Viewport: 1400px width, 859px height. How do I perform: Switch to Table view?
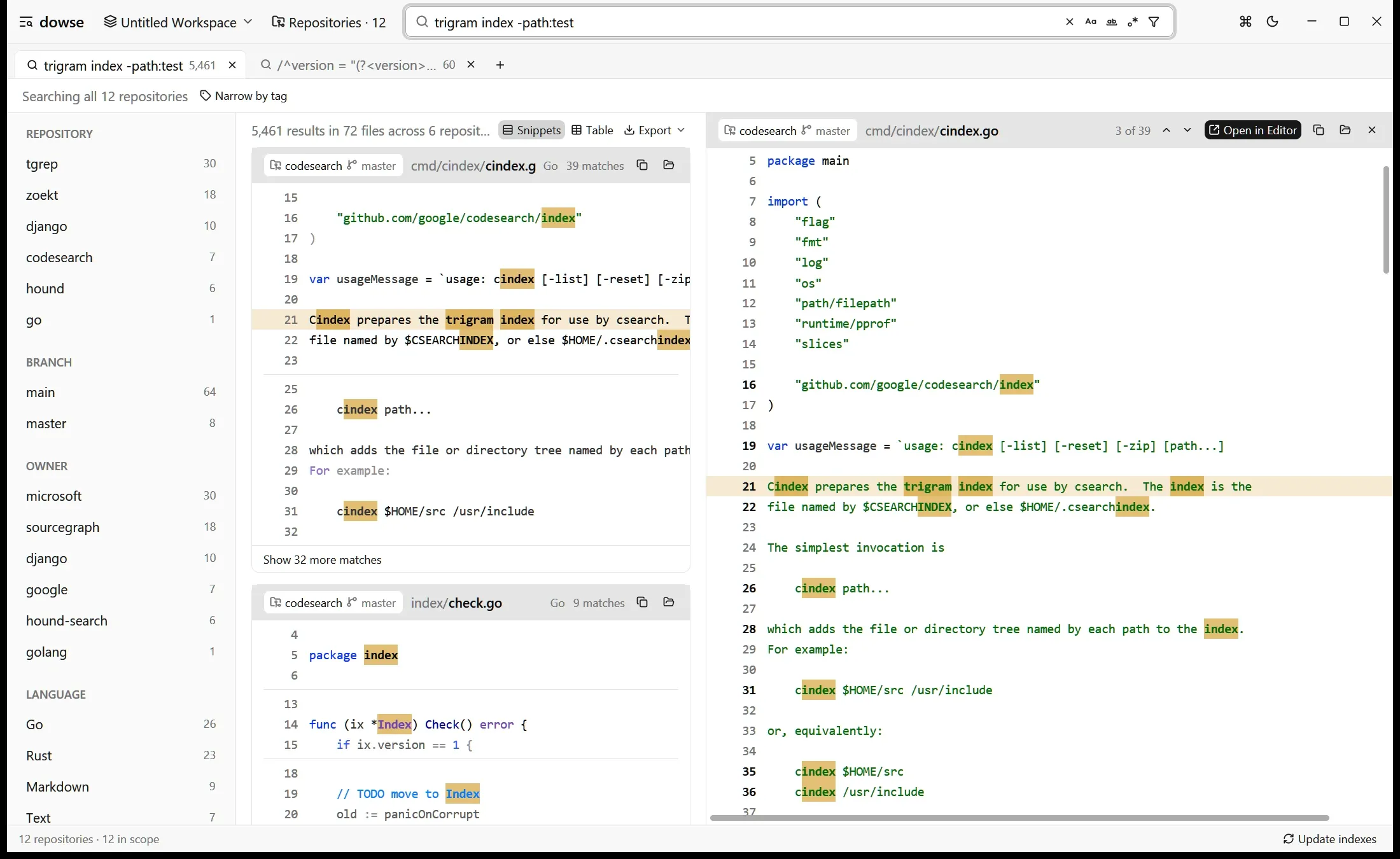point(592,130)
